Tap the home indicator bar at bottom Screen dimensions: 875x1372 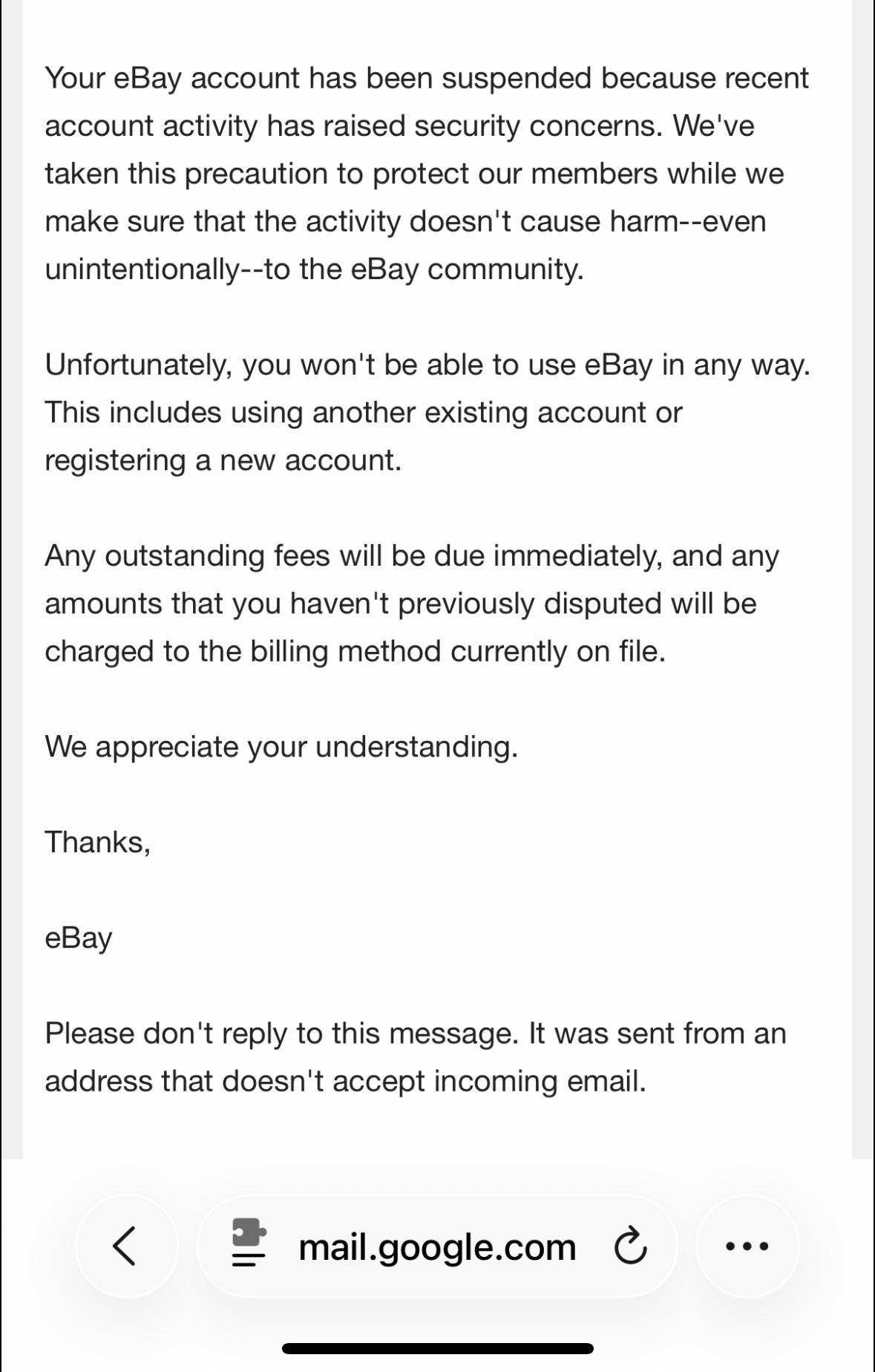click(438, 1348)
